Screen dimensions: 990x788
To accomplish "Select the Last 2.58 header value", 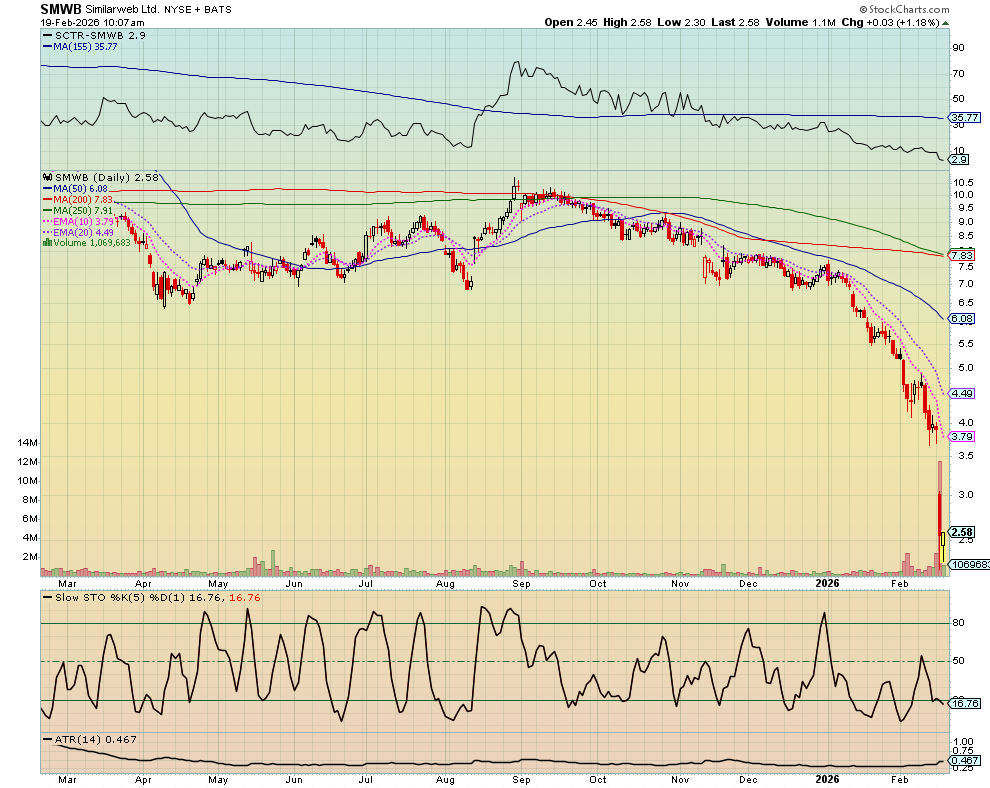I will pyautogui.click(x=736, y=22).
